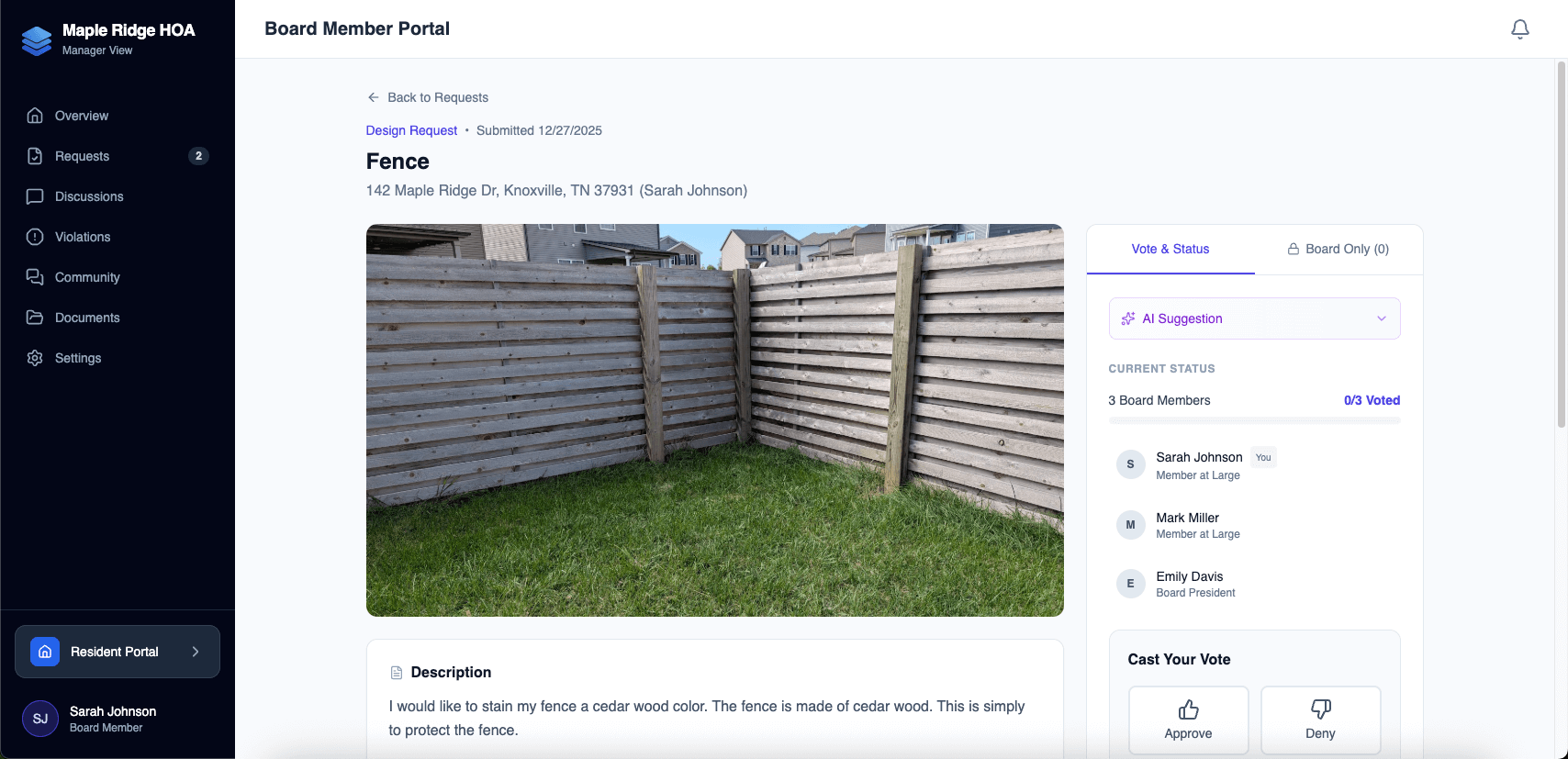Click the Overview home icon in sidebar
The image size is (1568, 759).
35,116
